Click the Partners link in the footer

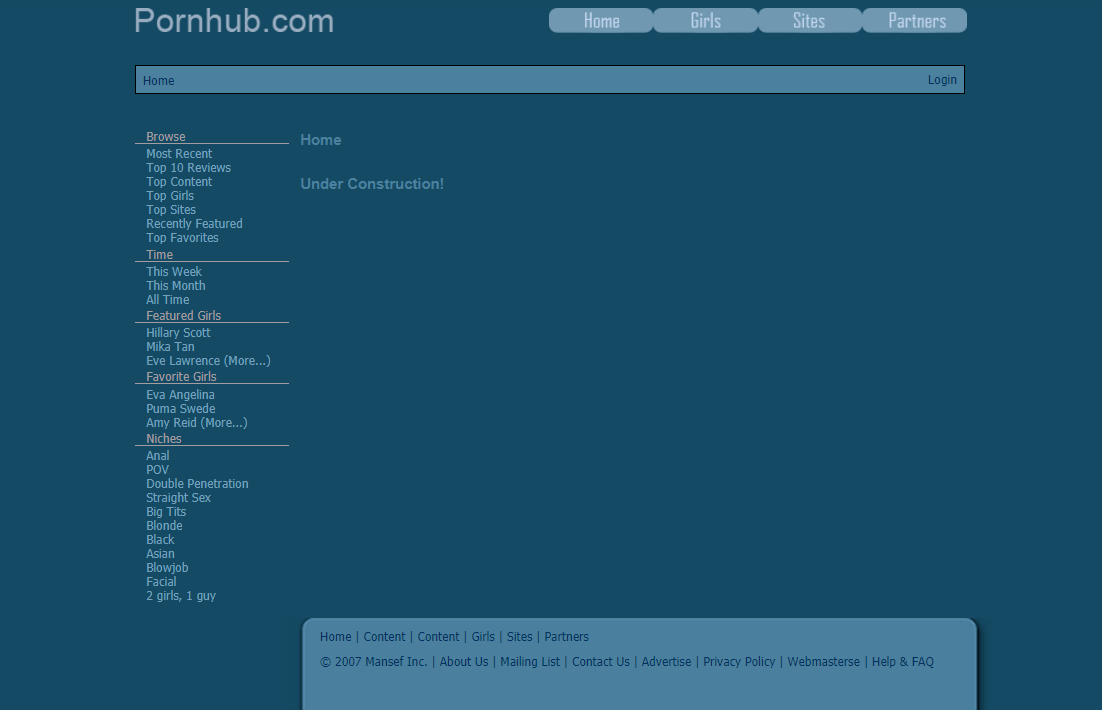tap(566, 637)
